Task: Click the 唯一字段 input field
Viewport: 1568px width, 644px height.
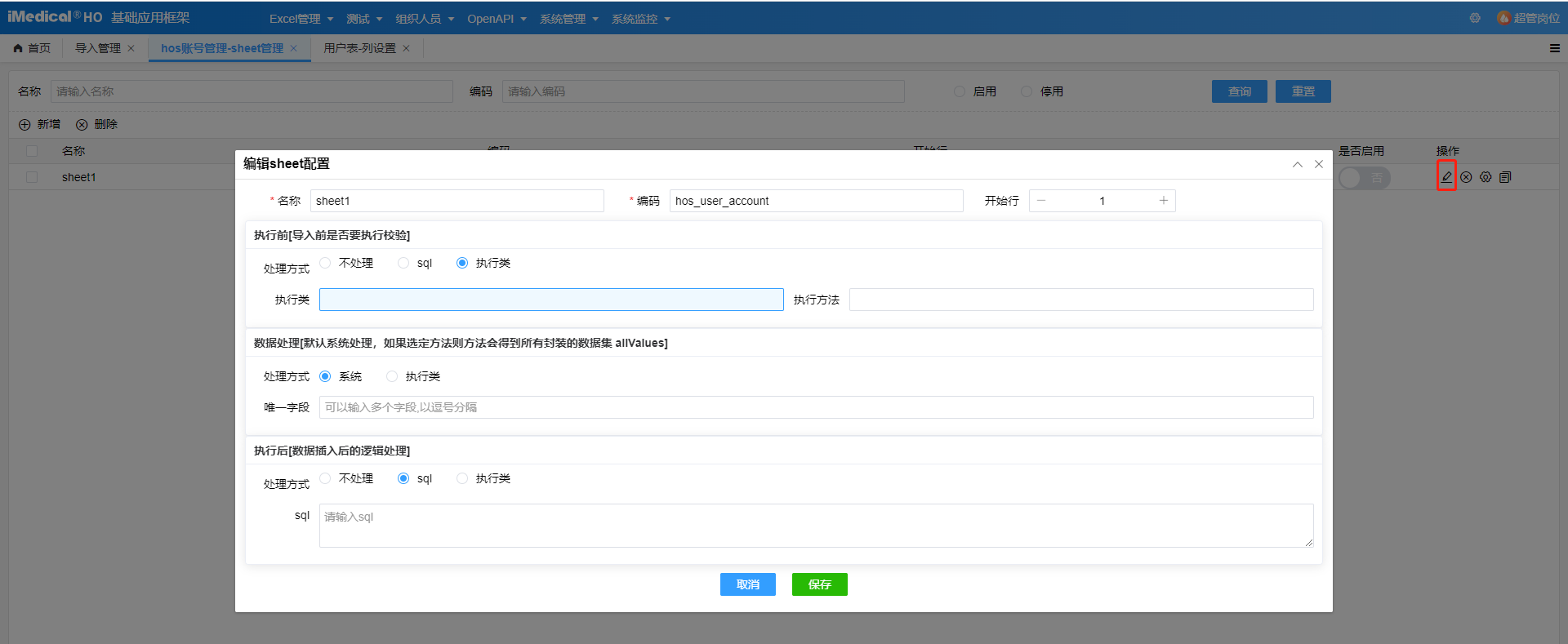Action: (817, 407)
